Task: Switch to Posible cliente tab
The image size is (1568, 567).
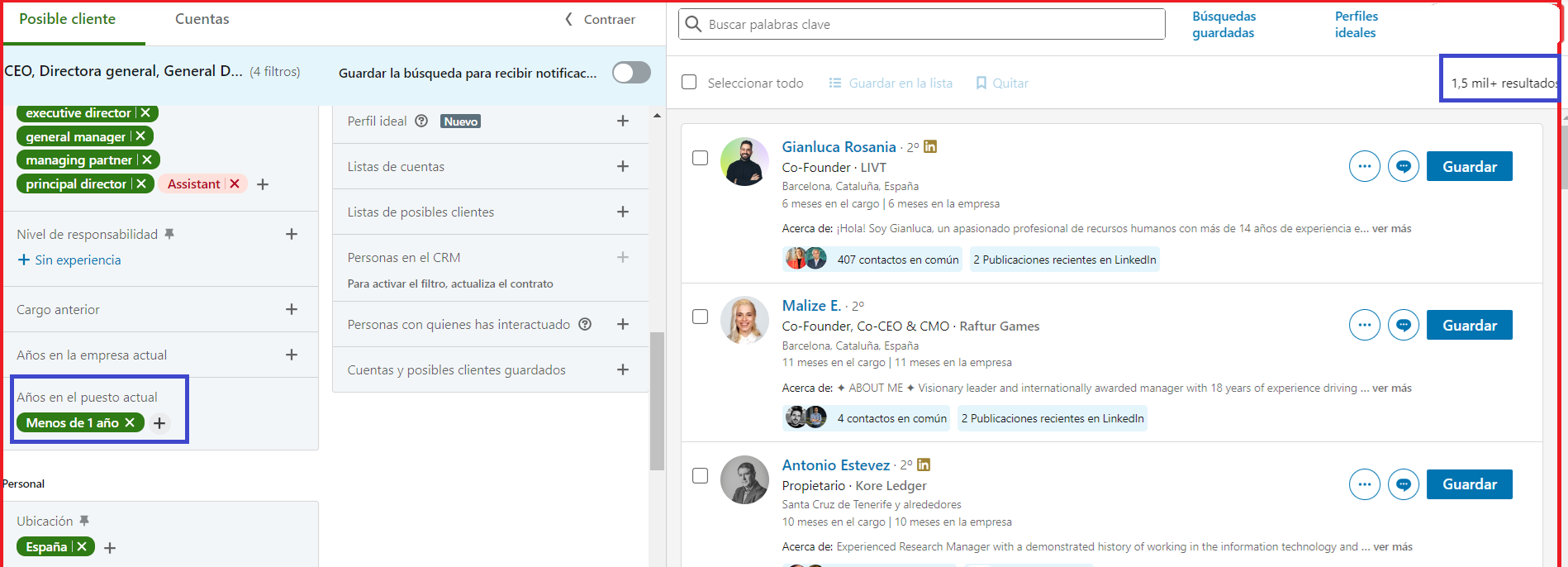Action: point(68,19)
